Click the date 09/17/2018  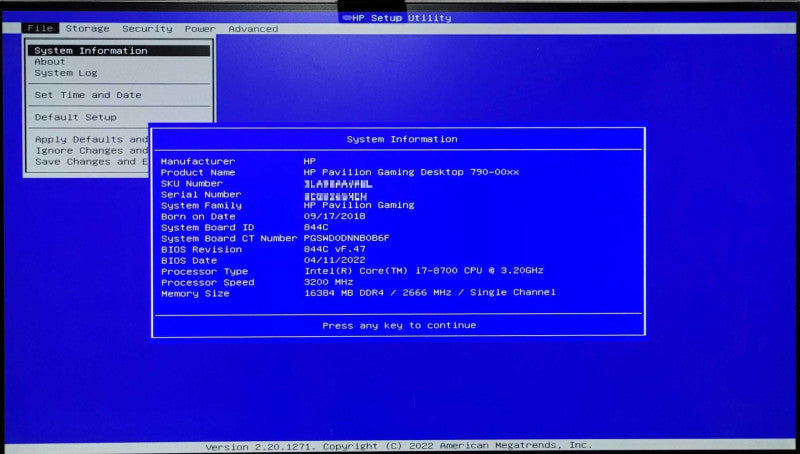pyautogui.click(x=335, y=216)
